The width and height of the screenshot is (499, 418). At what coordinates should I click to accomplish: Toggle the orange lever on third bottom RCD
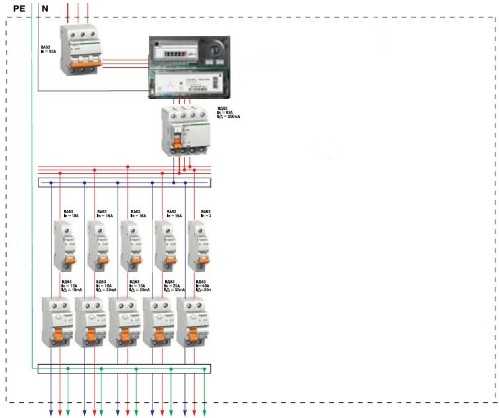click(x=125, y=334)
